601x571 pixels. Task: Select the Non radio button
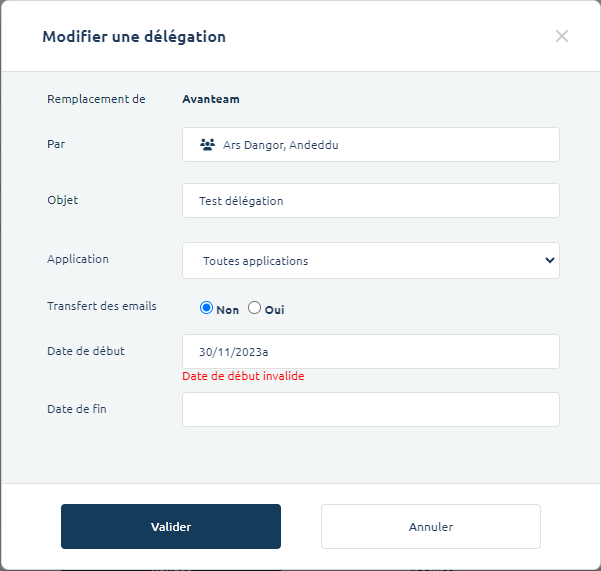tap(207, 308)
